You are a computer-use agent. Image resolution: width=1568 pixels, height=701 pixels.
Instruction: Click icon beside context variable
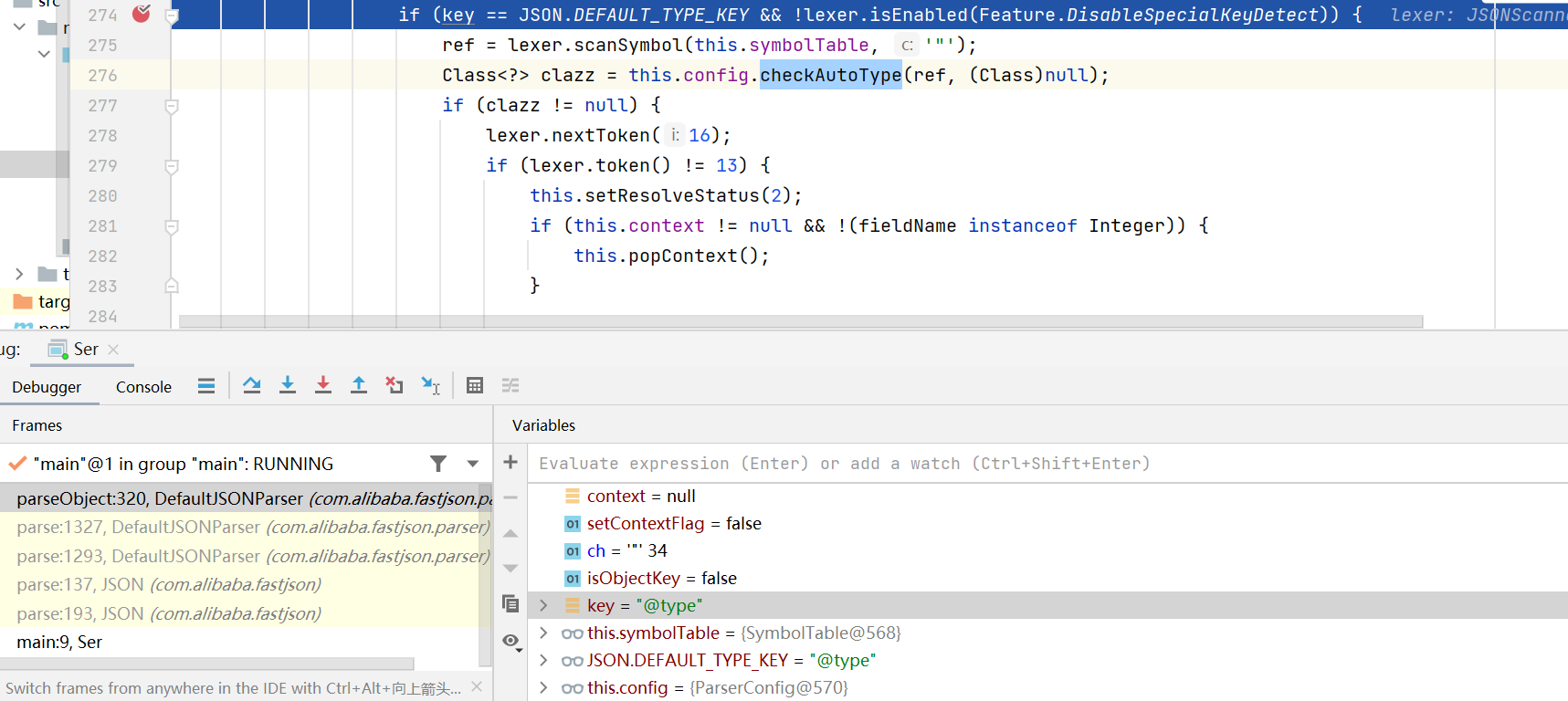(573, 497)
